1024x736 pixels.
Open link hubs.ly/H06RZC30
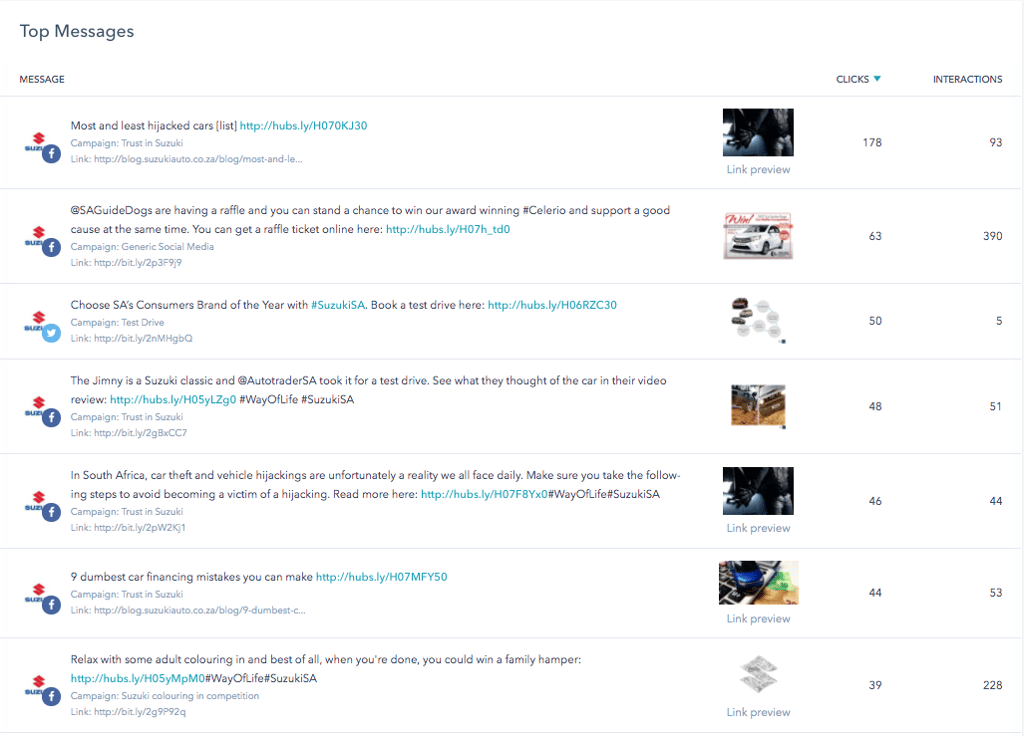point(552,305)
